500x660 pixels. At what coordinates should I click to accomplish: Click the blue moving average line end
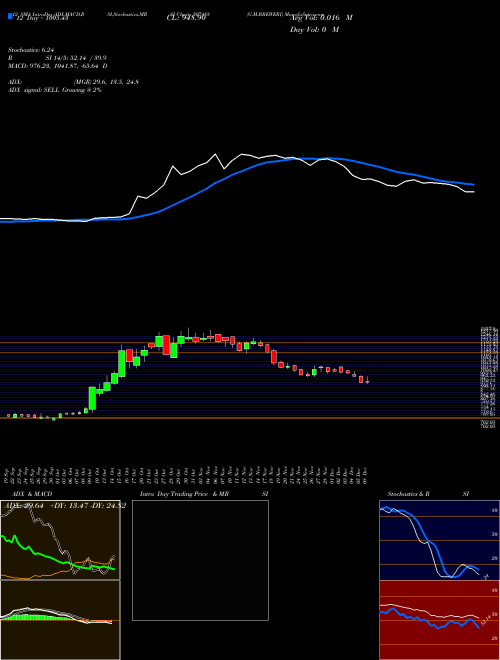[x=473, y=184]
